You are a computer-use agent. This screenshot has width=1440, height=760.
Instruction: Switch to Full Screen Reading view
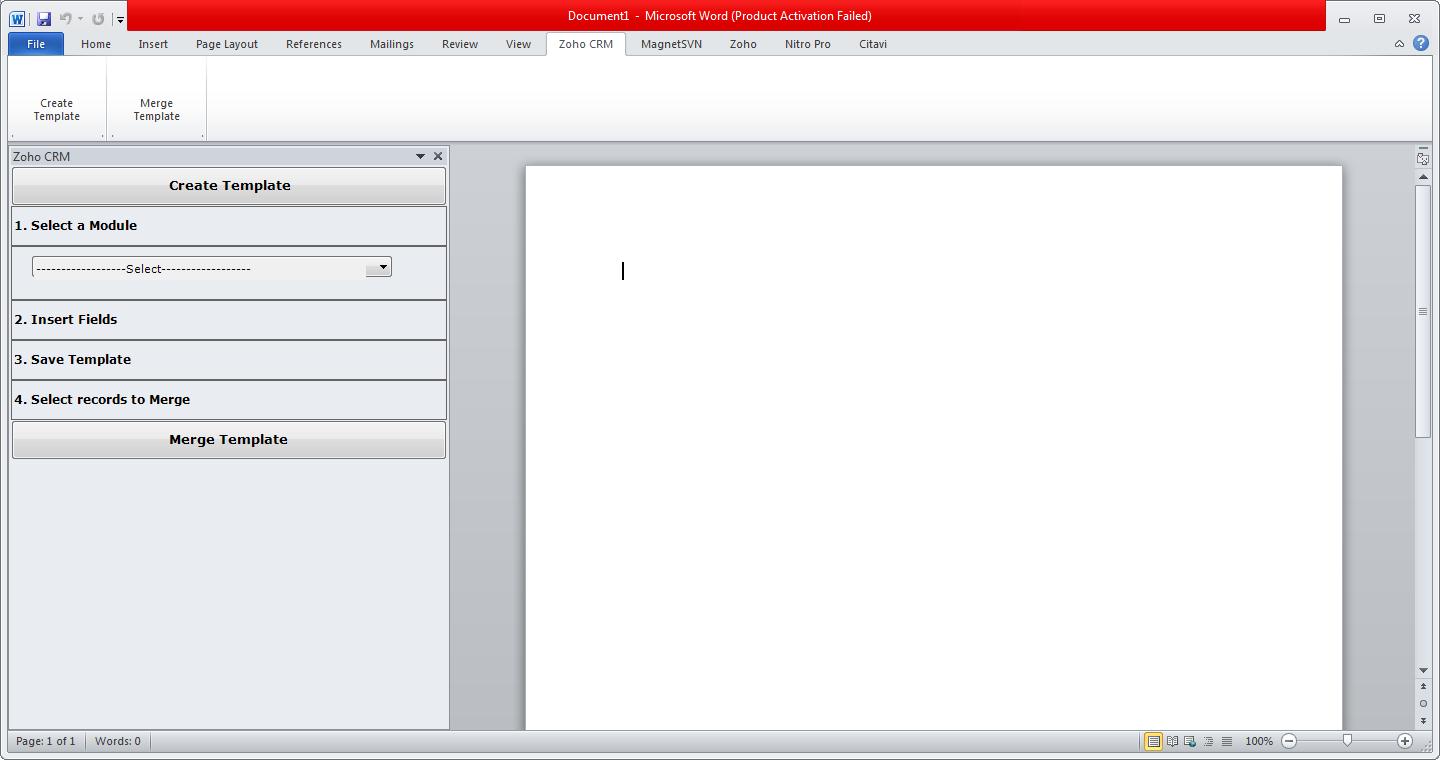coord(1171,741)
